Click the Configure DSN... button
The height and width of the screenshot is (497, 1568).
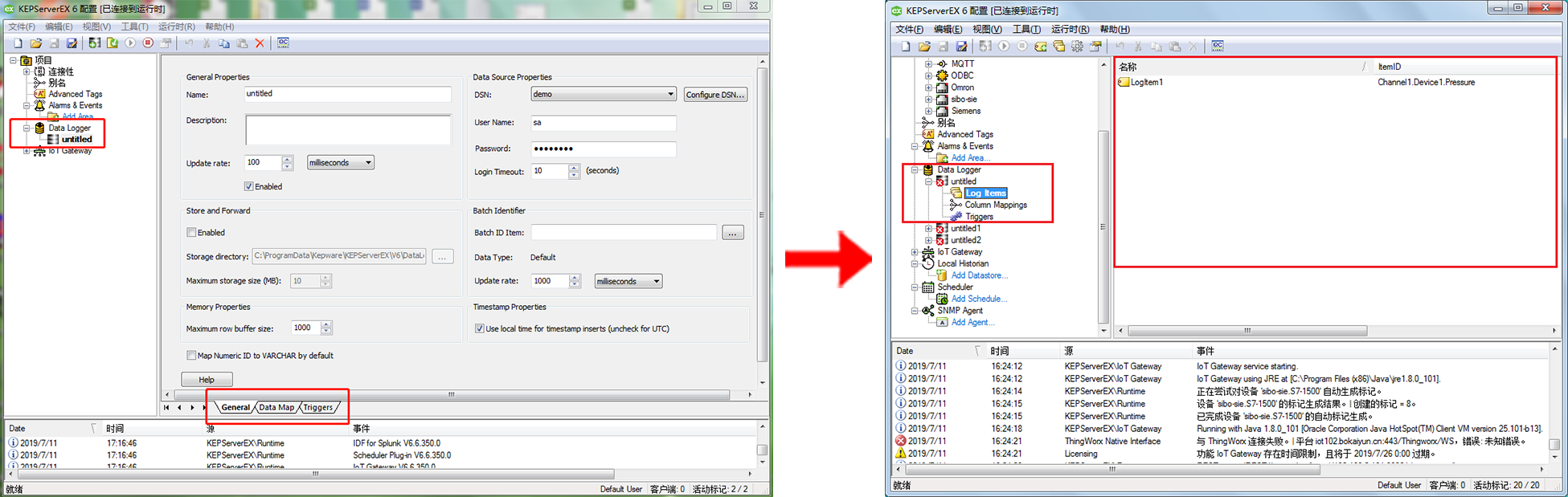pyautogui.click(x=715, y=95)
